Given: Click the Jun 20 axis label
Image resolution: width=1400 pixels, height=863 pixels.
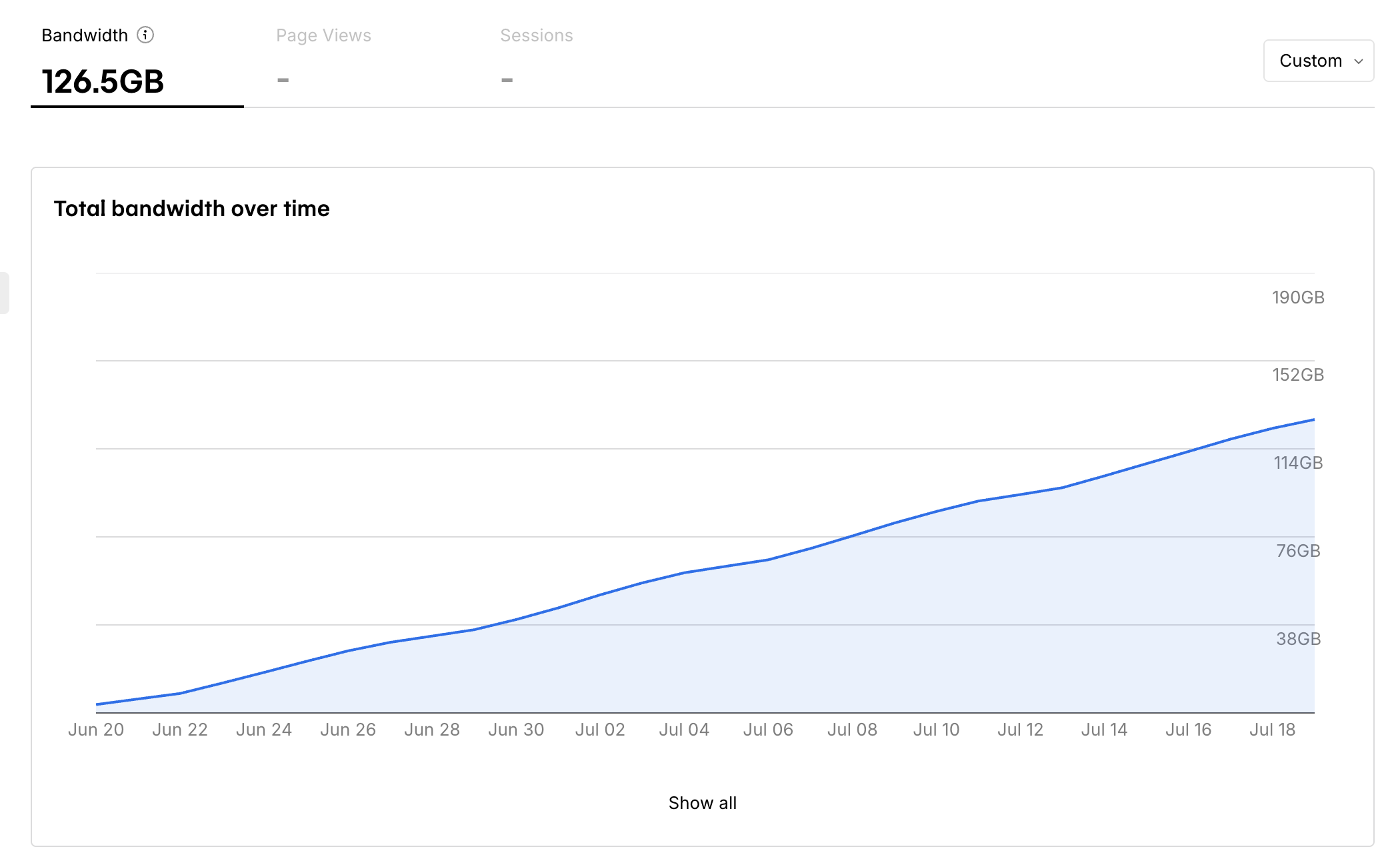Looking at the screenshot, I should [x=96, y=730].
